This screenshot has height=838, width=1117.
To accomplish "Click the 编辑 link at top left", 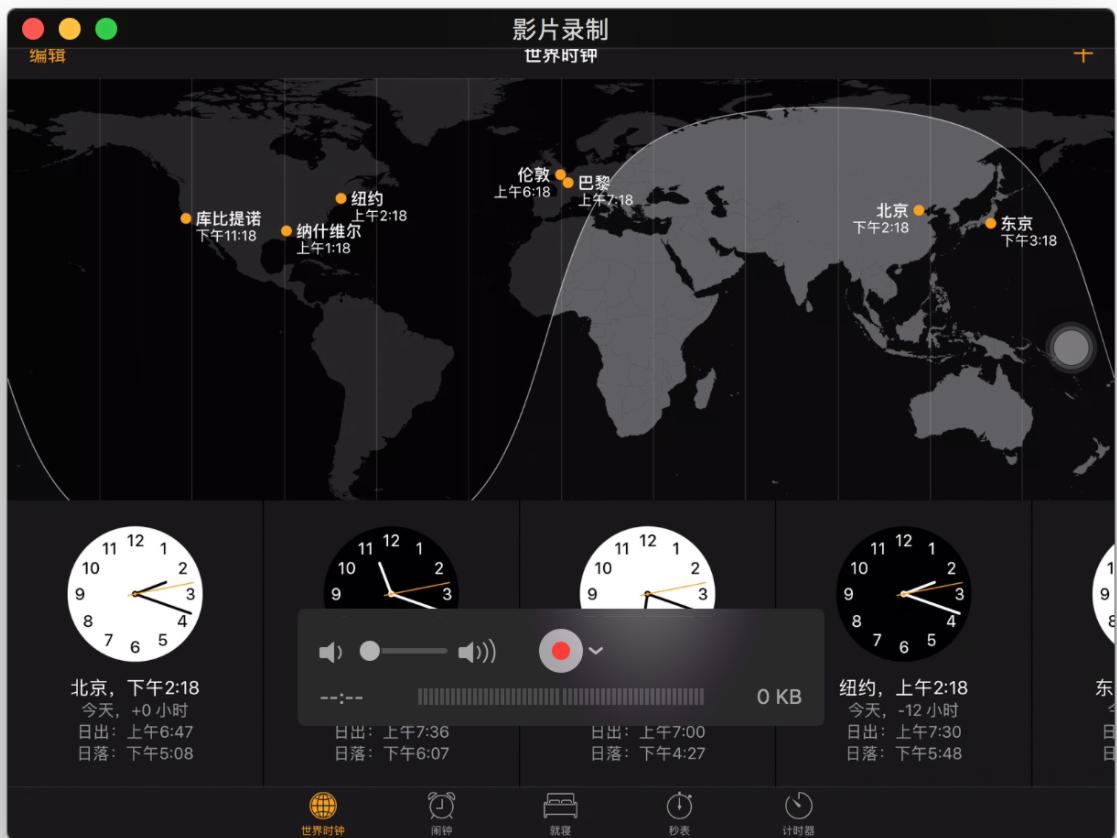I will (46, 55).
